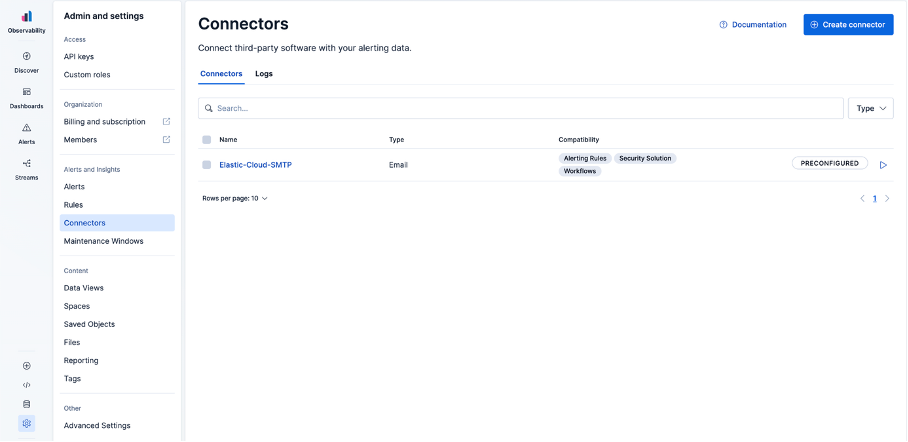The image size is (908, 442).
Task: Run the Elastic-Cloud-SMTP connector play icon
Action: pos(883,165)
